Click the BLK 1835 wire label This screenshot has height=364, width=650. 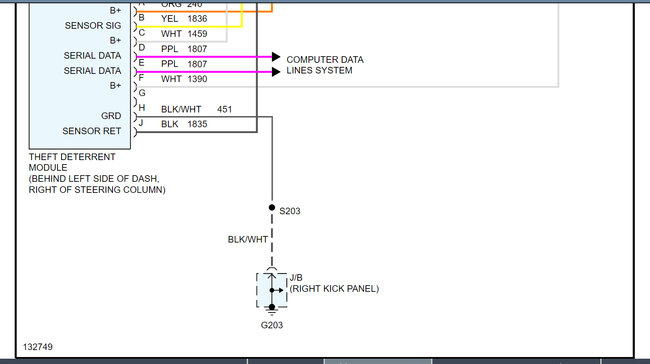click(x=184, y=124)
